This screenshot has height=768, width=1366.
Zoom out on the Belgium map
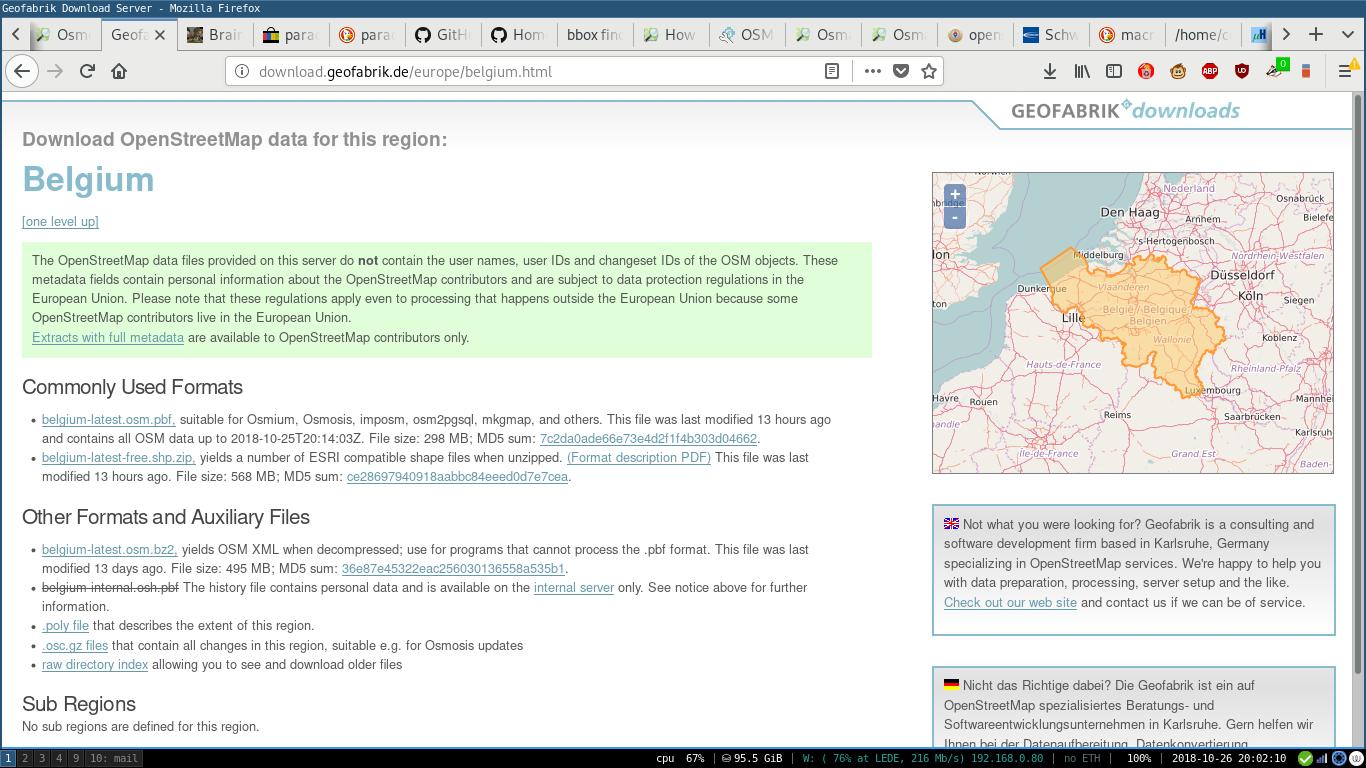click(955, 217)
